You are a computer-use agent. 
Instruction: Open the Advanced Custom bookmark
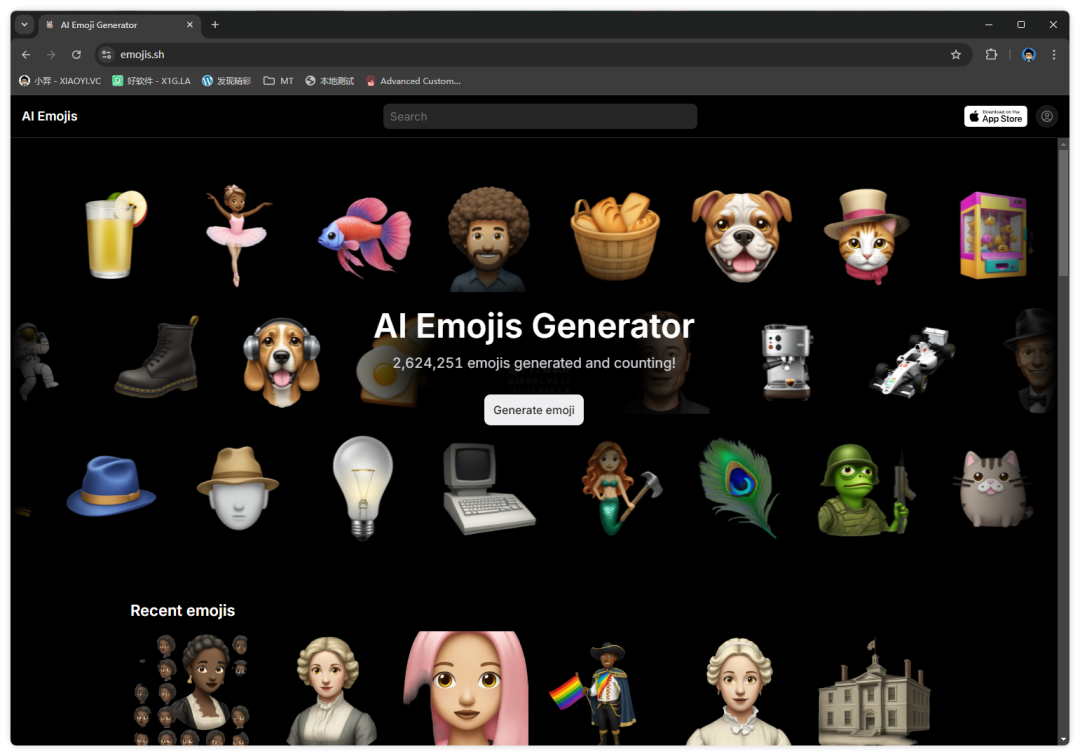413,81
